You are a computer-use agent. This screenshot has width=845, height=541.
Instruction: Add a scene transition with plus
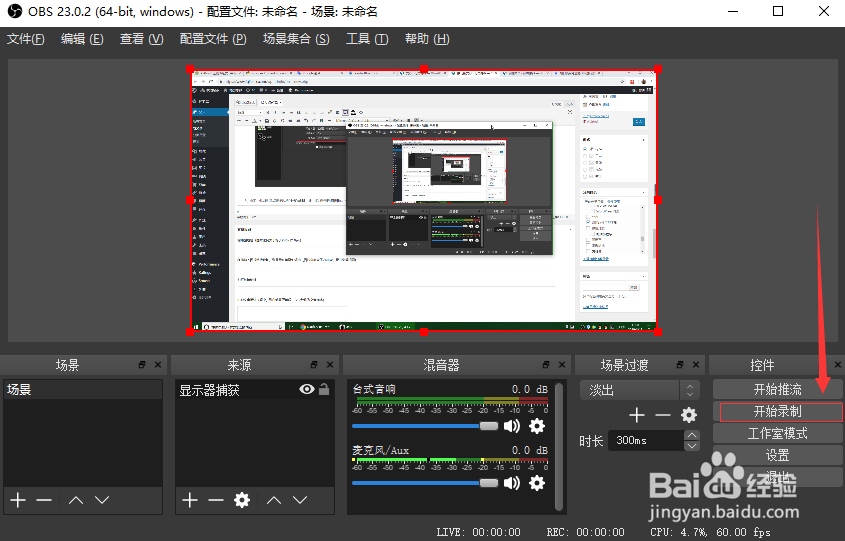click(x=637, y=415)
